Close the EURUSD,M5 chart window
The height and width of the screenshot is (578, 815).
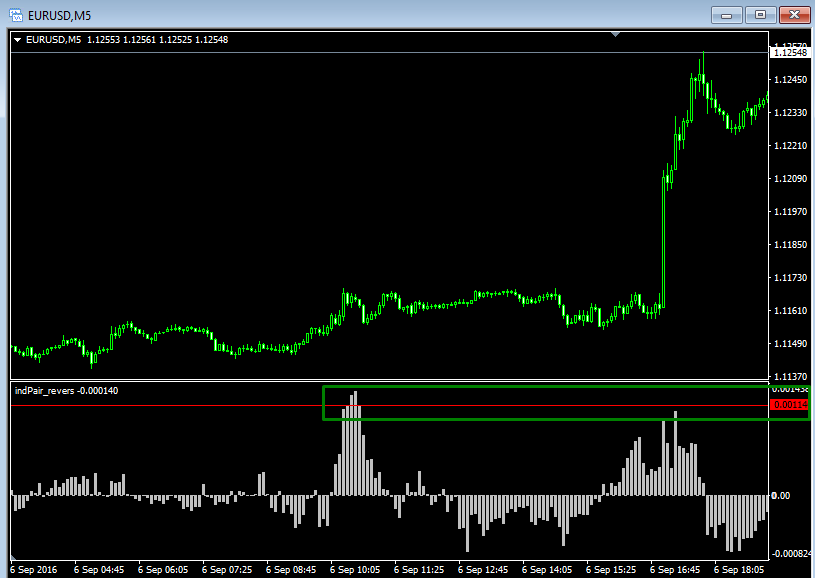tap(795, 15)
